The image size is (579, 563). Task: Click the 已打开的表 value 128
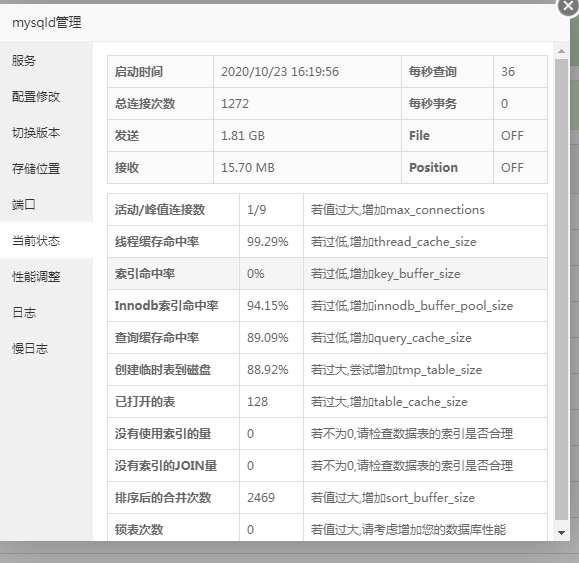257,402
